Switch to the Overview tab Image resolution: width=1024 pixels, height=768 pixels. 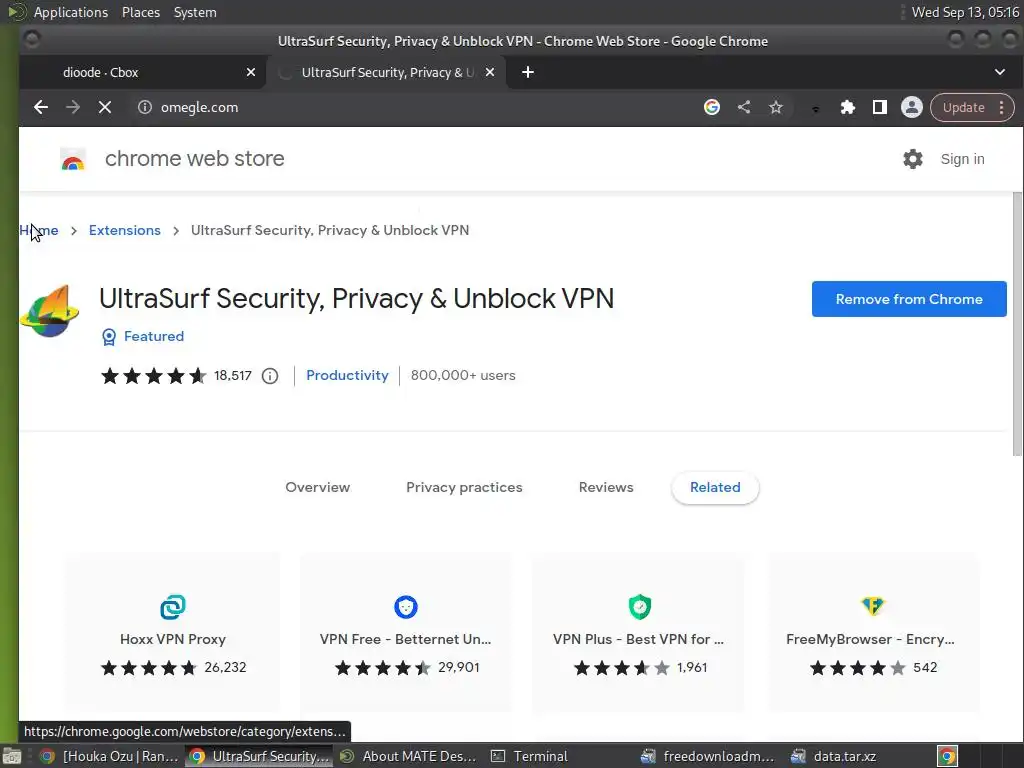pos(317,487)
